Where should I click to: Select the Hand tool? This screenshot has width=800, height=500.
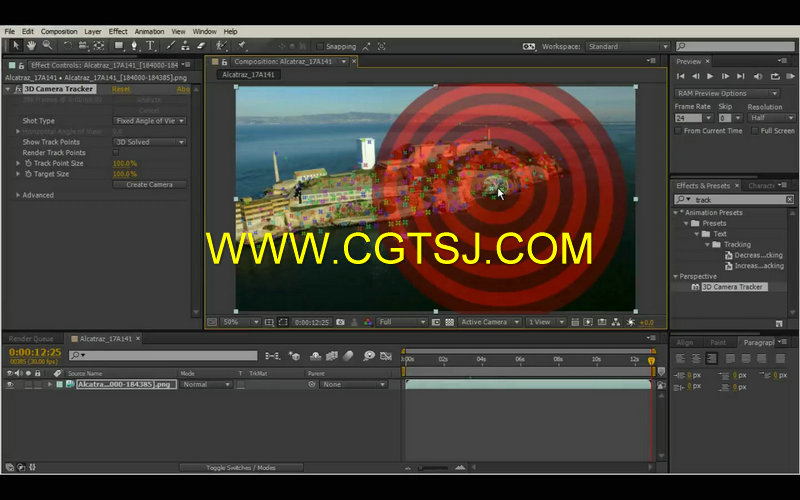[31, 46]
